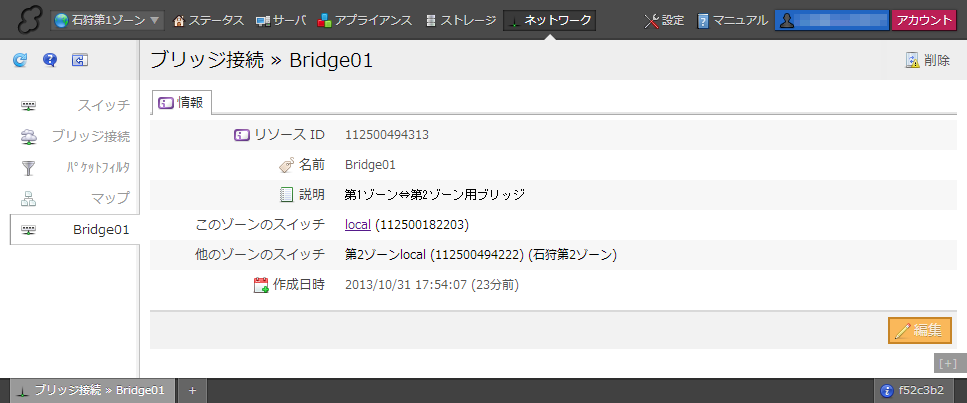
Task: Go to the ステータス status page
Action: [x=209, y=20]
